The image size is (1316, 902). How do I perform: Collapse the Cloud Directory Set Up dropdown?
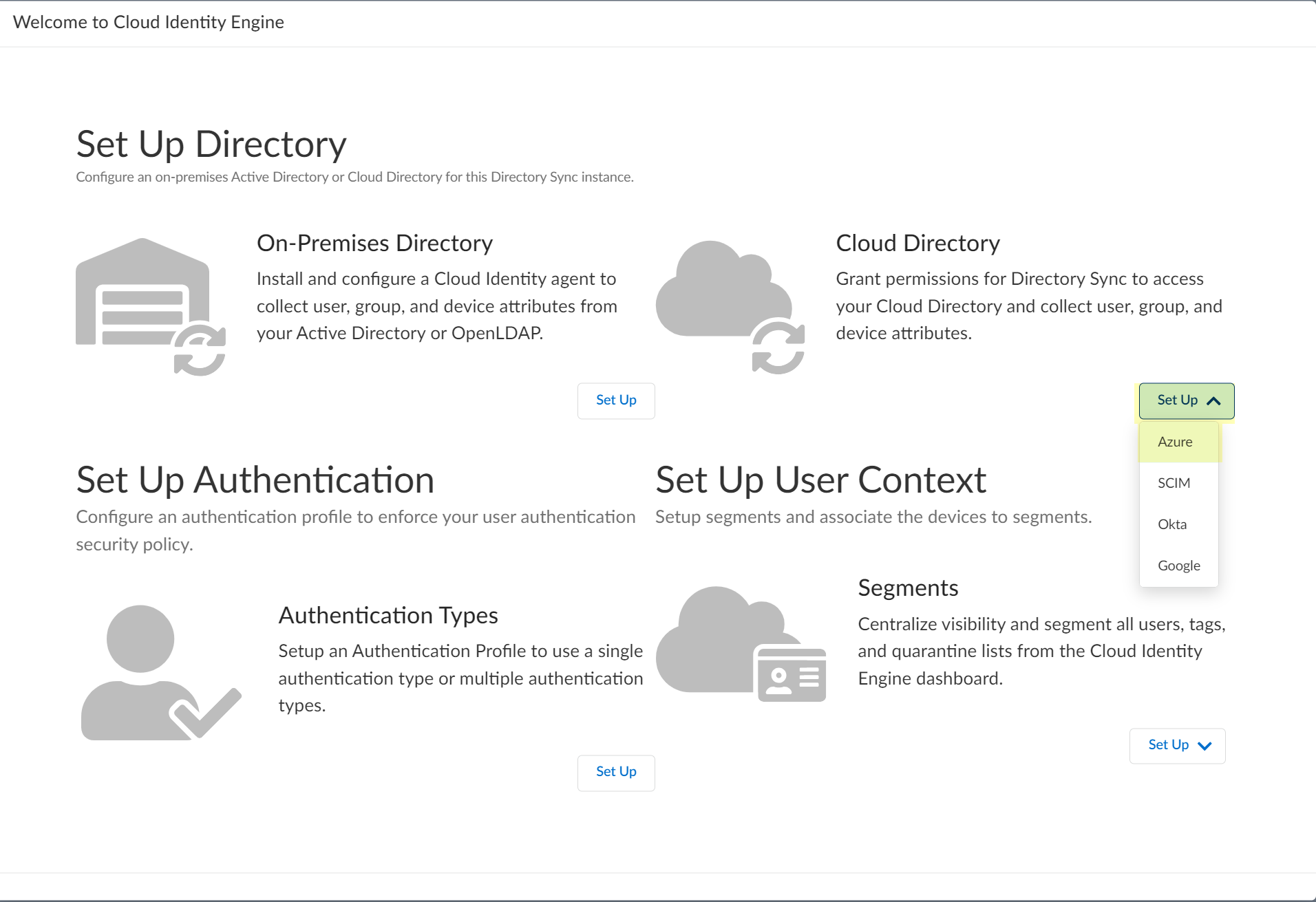coord(1185,400)
